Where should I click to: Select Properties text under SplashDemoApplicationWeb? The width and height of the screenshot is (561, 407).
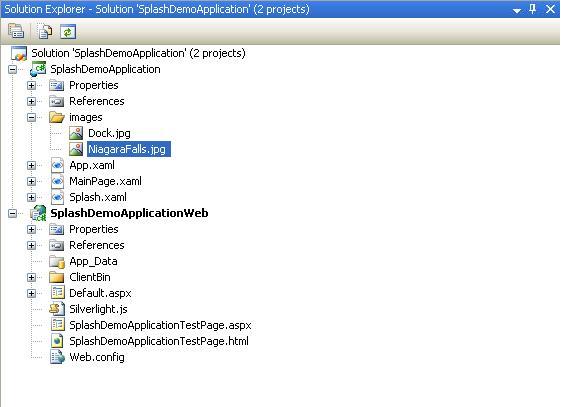(x=94, y=230)
